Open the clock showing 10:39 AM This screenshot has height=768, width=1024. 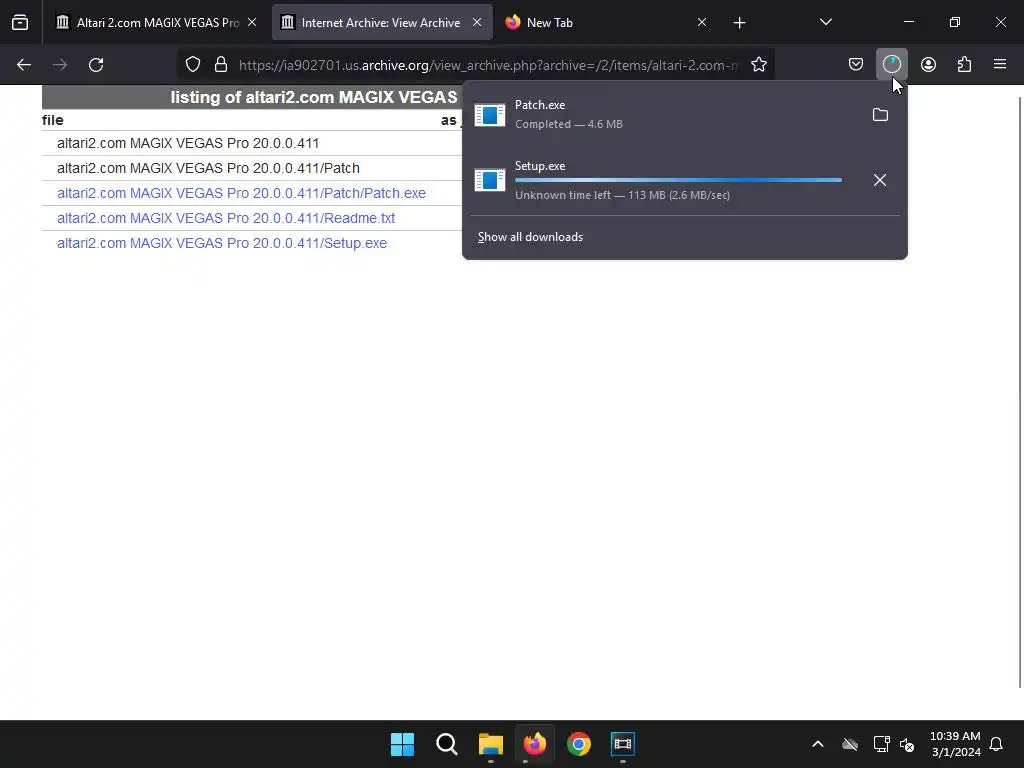click(x=955, y=744)
